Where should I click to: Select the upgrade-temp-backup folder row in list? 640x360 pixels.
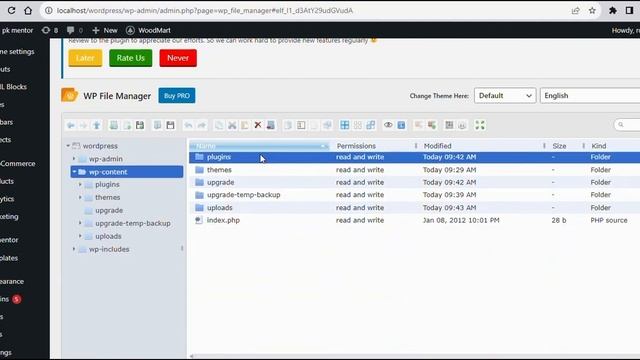[414, 195]
